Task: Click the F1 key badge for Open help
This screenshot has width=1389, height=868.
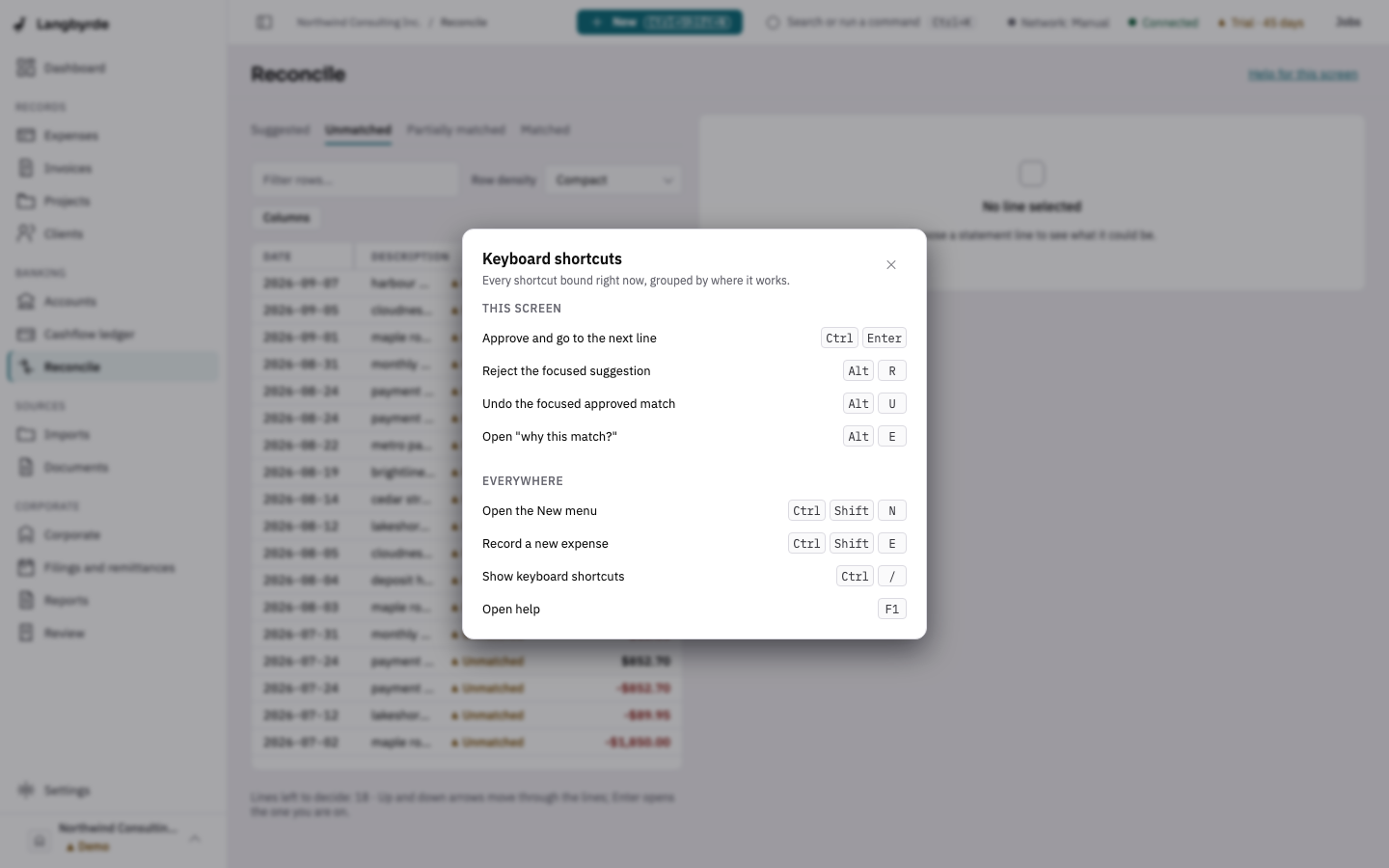Action: pos(892,609)
